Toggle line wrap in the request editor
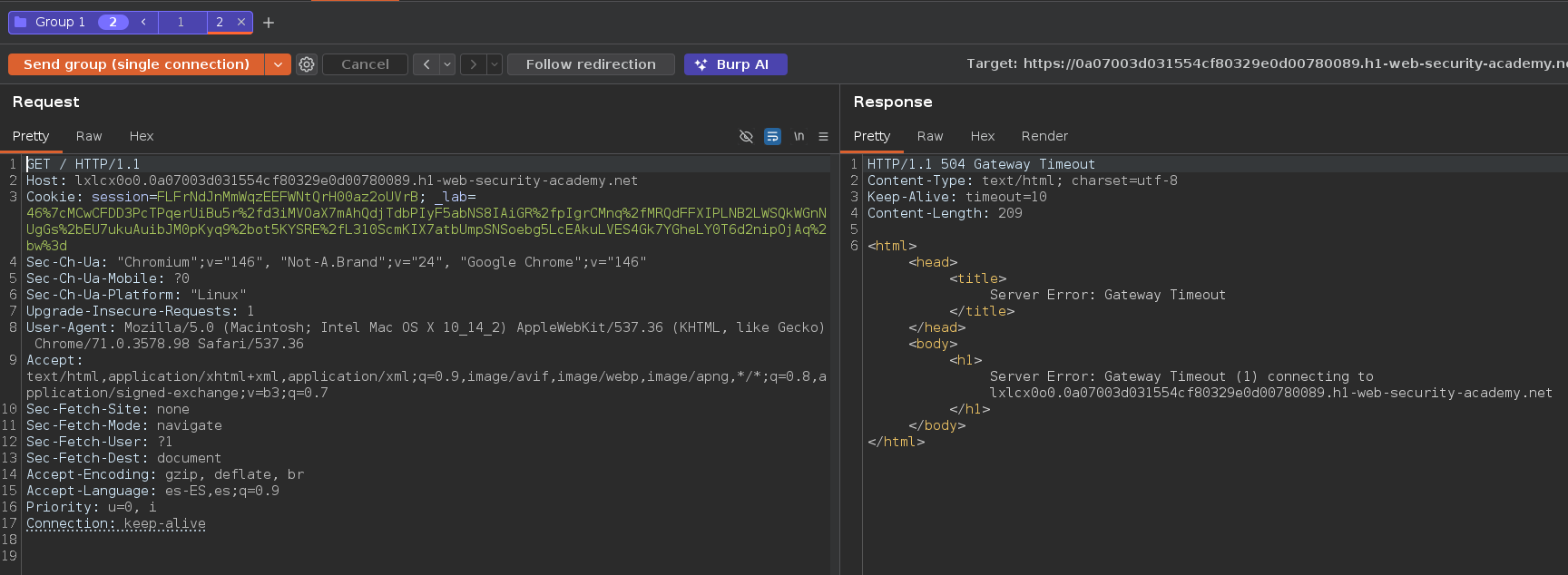 tap(772, 136)
